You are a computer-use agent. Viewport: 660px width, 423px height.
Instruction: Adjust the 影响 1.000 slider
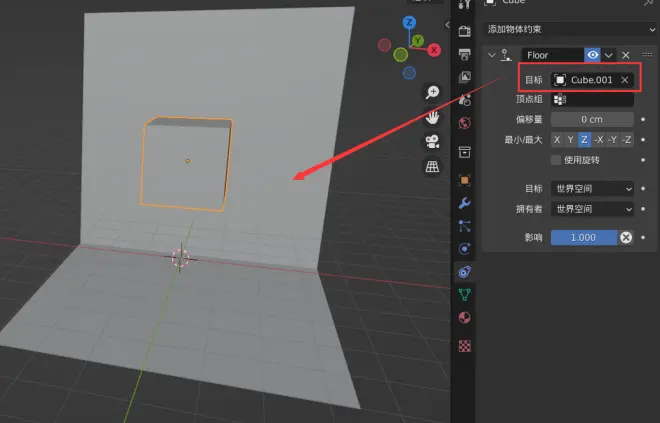[x=584, y=238]
